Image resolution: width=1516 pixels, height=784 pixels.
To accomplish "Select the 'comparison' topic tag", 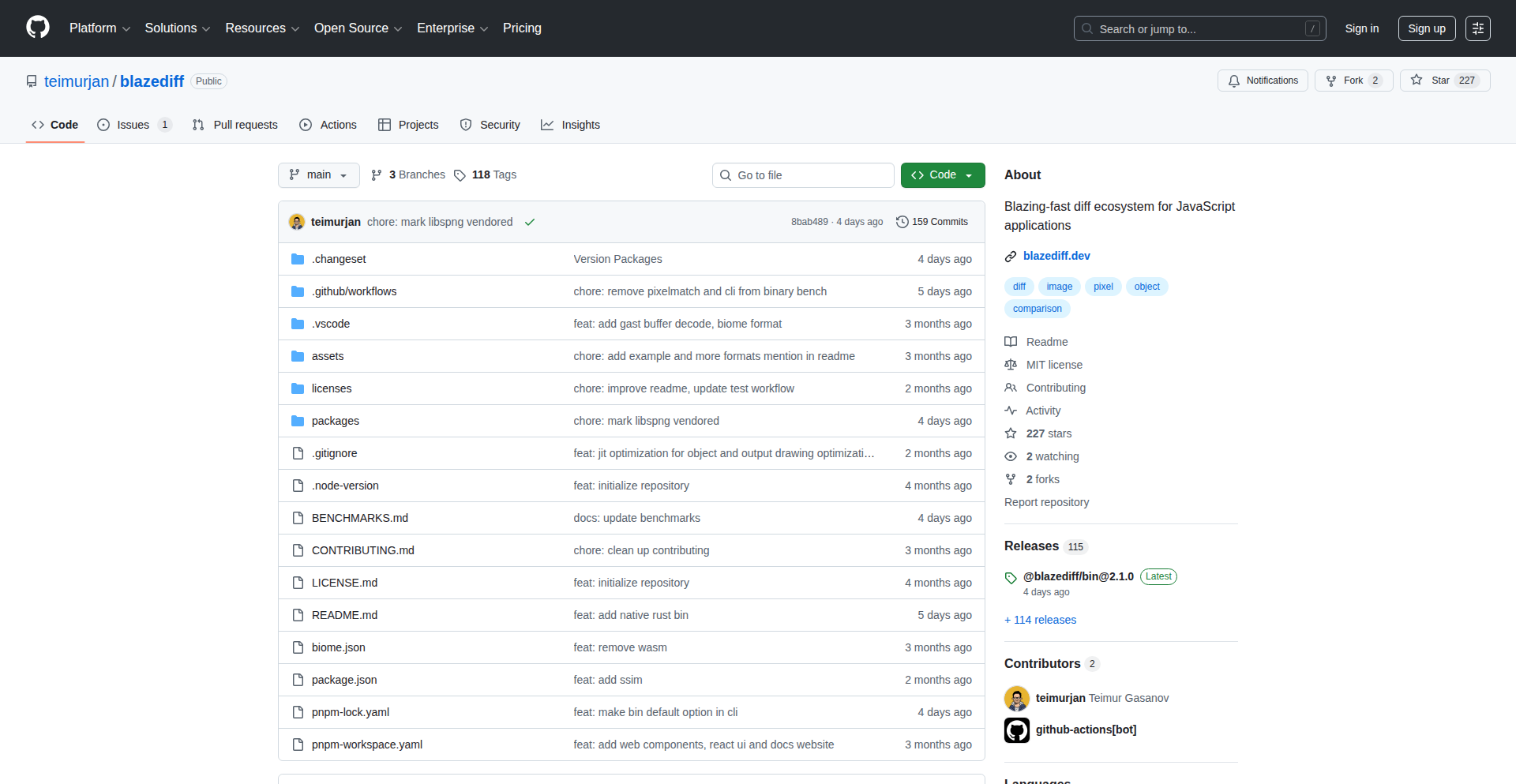I will (1037, 309).
